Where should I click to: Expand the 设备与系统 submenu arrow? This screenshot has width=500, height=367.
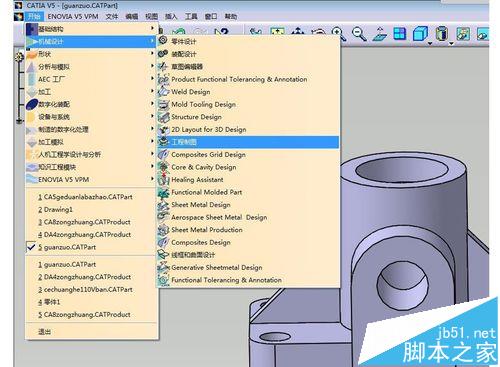click(152, 116)
